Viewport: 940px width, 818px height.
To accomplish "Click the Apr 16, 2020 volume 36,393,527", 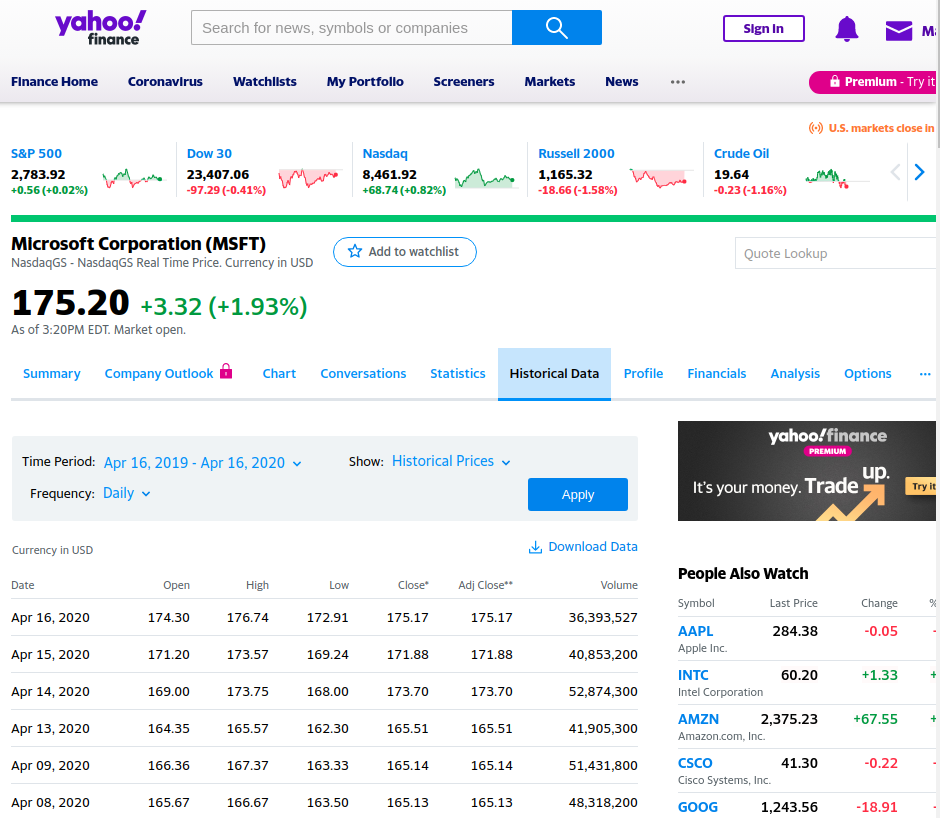I will [x=603, y=618].
